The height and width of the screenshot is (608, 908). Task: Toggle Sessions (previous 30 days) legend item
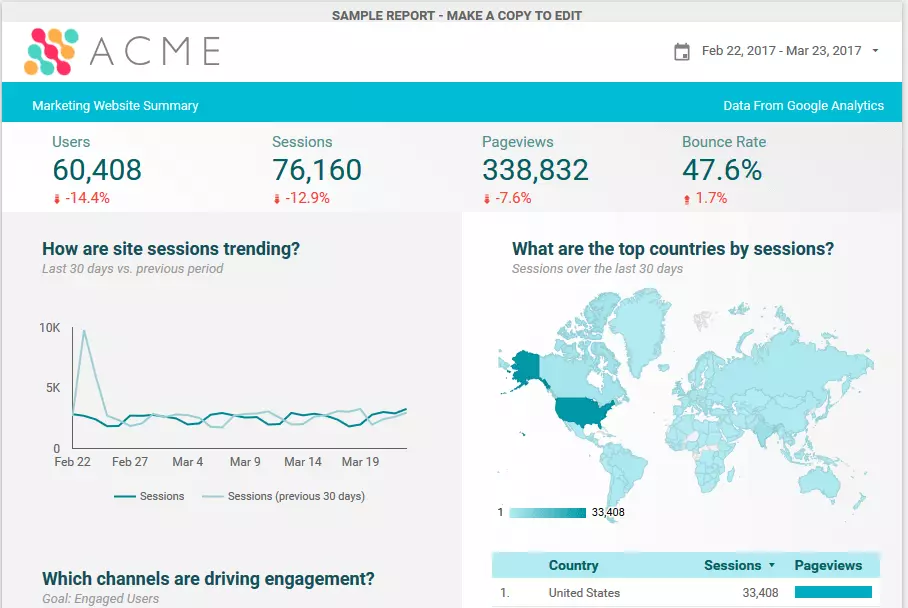(x=284, y=496)
